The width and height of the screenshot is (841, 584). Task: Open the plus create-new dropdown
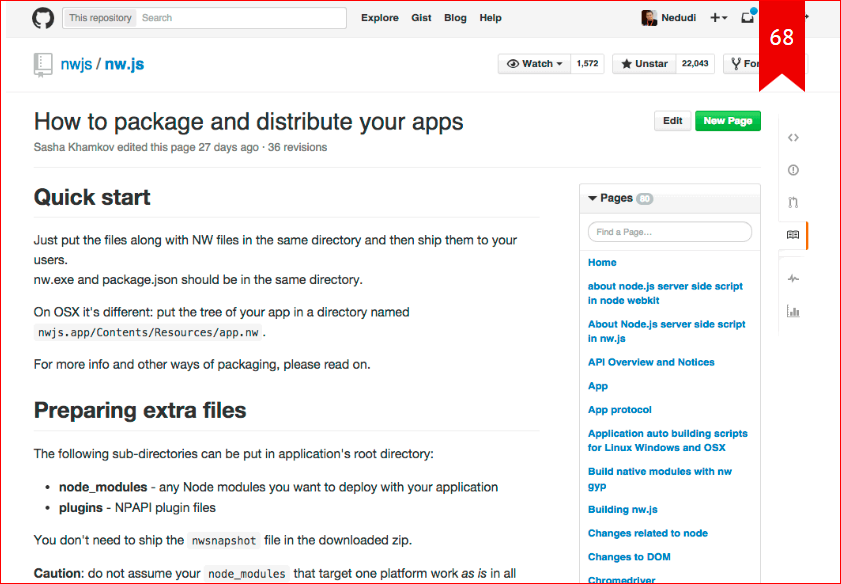point(718,18)
